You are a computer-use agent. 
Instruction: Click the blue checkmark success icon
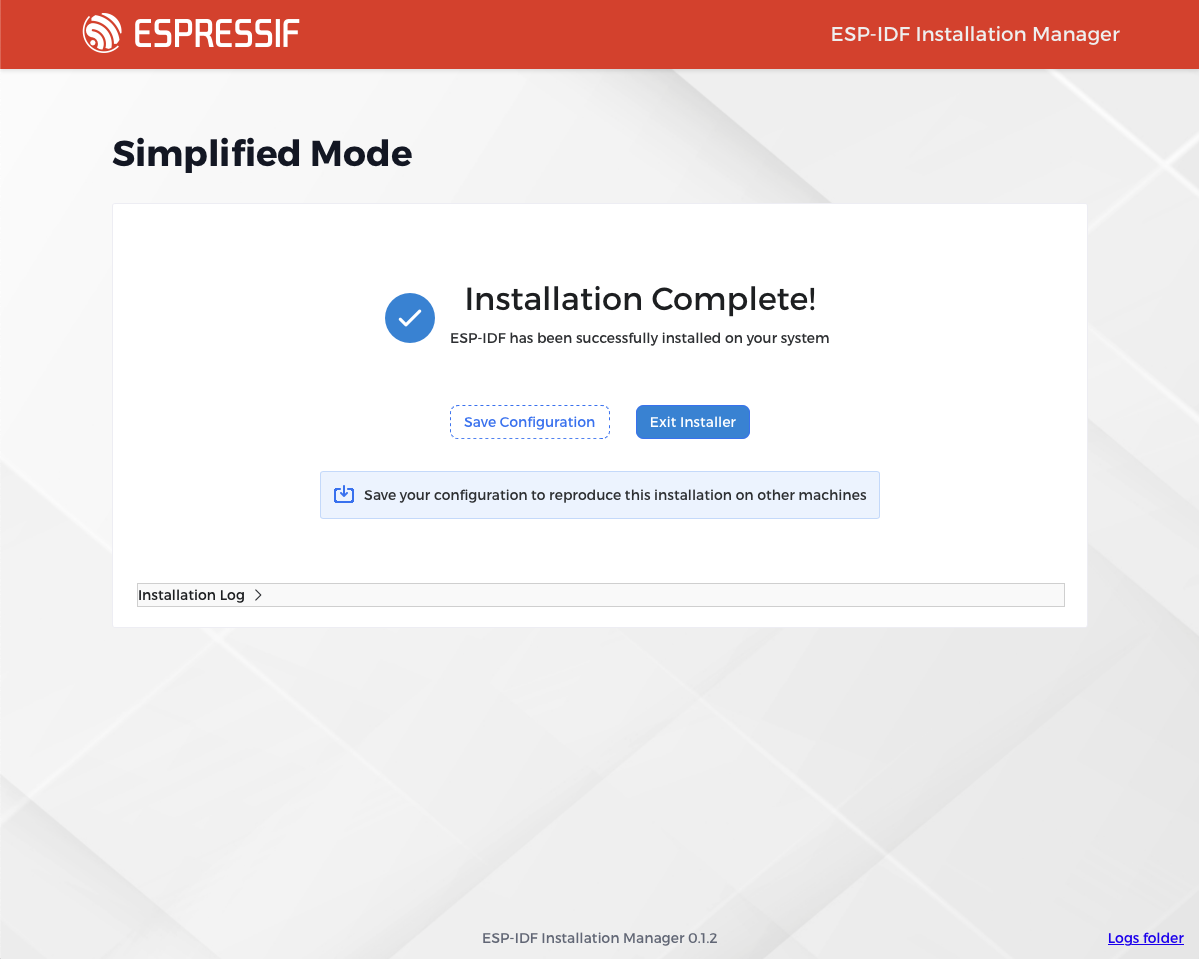(x=409, y=318)
